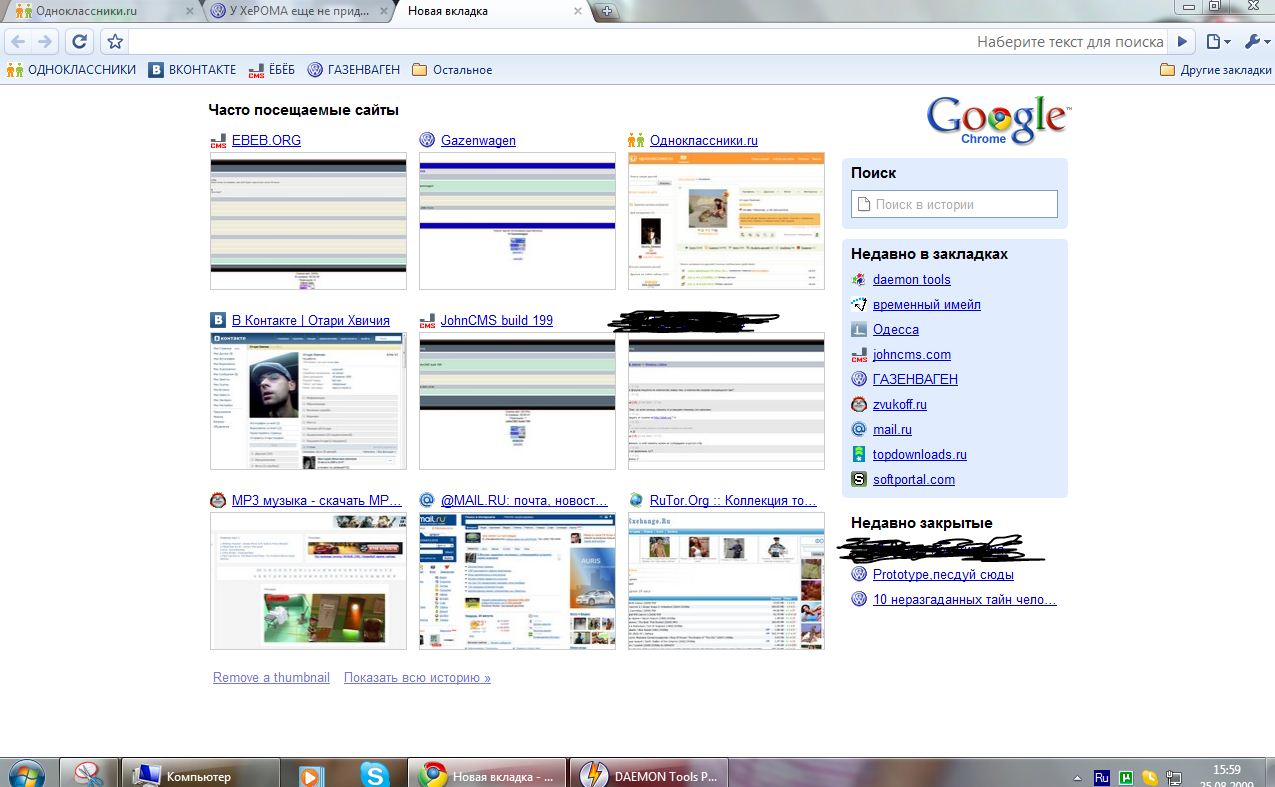The width and height of the screenshot is (1275, 787).
Task: Click the Ru language indicator in the tray
Action: 1102,777
